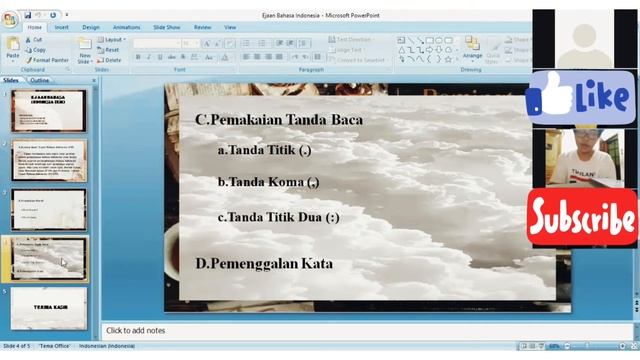This screenshot has height=360, width=640.
Task: Open the Customize Quick Access Toolbar arrow
Action: pos(67,15)
